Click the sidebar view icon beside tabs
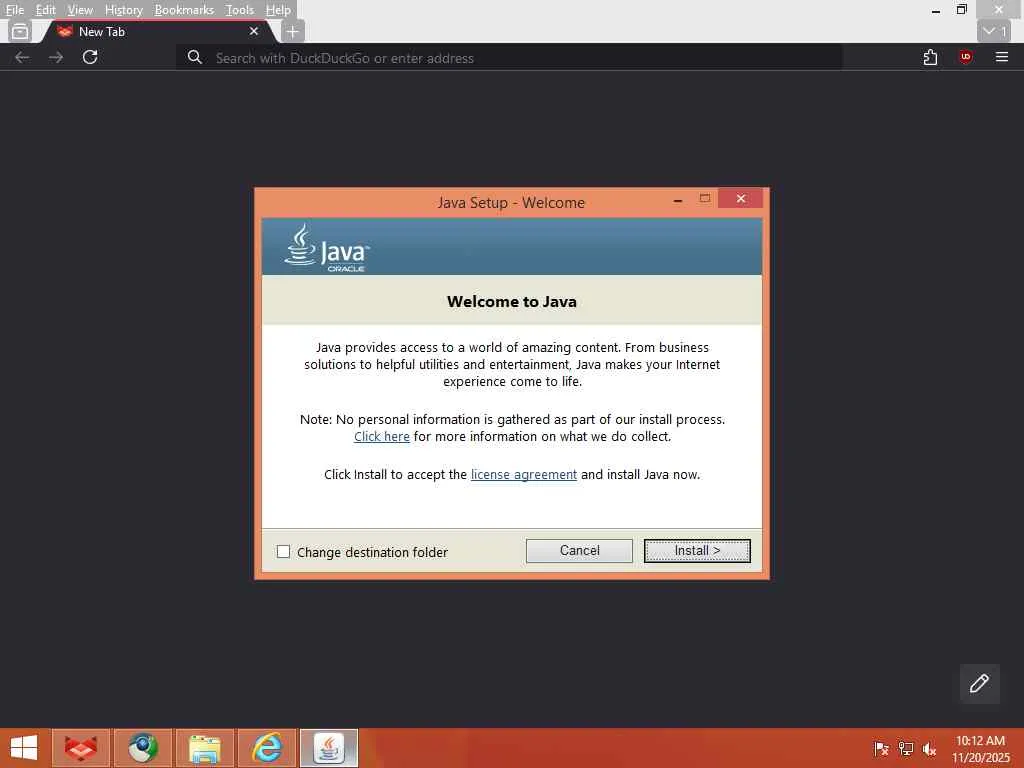1024x768 pixels. tap(20, 31)
